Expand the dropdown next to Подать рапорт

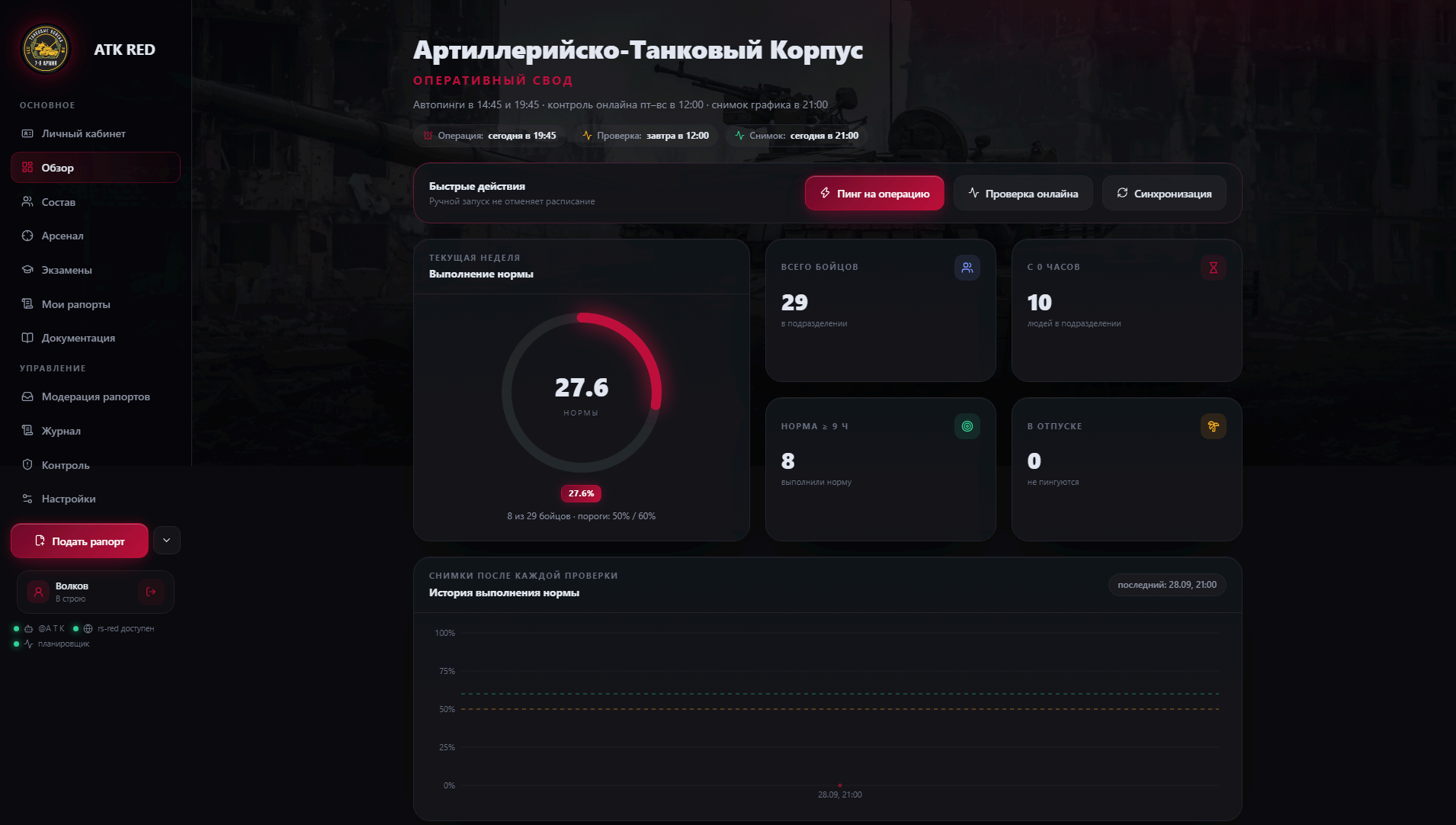click(x=167, y=541)
